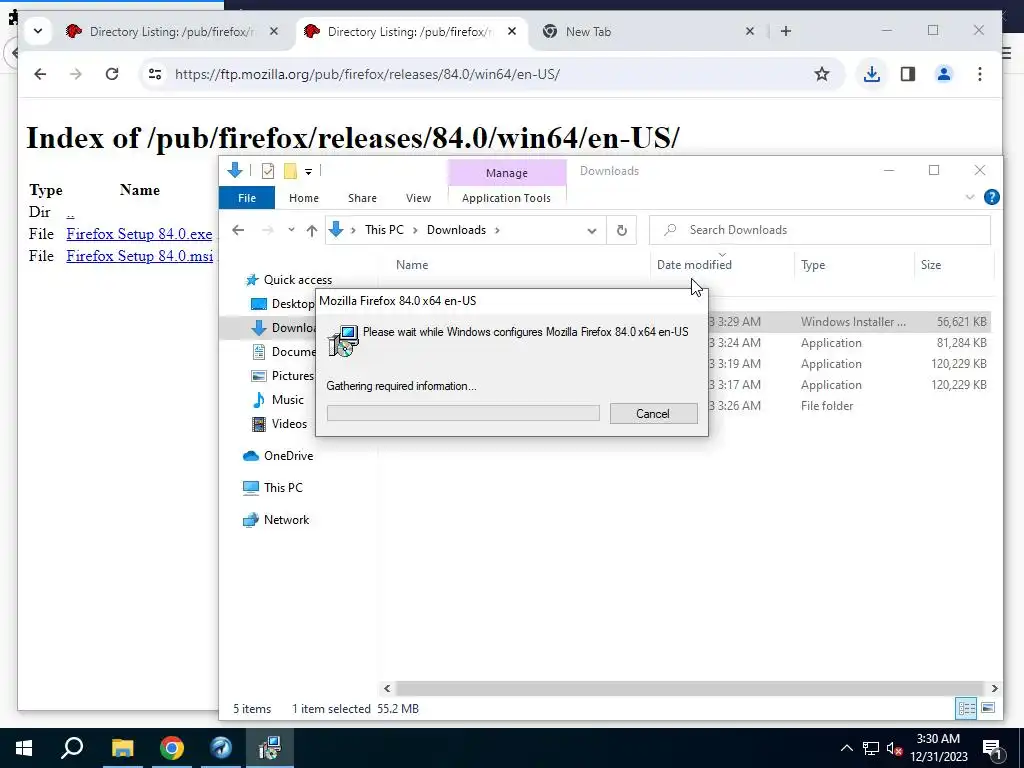The height and width of the screenshot is (768, 1024).
Task: Expand Downloads breadcrumb chevron
Action: pyautogui.click(x=498, y=230)
